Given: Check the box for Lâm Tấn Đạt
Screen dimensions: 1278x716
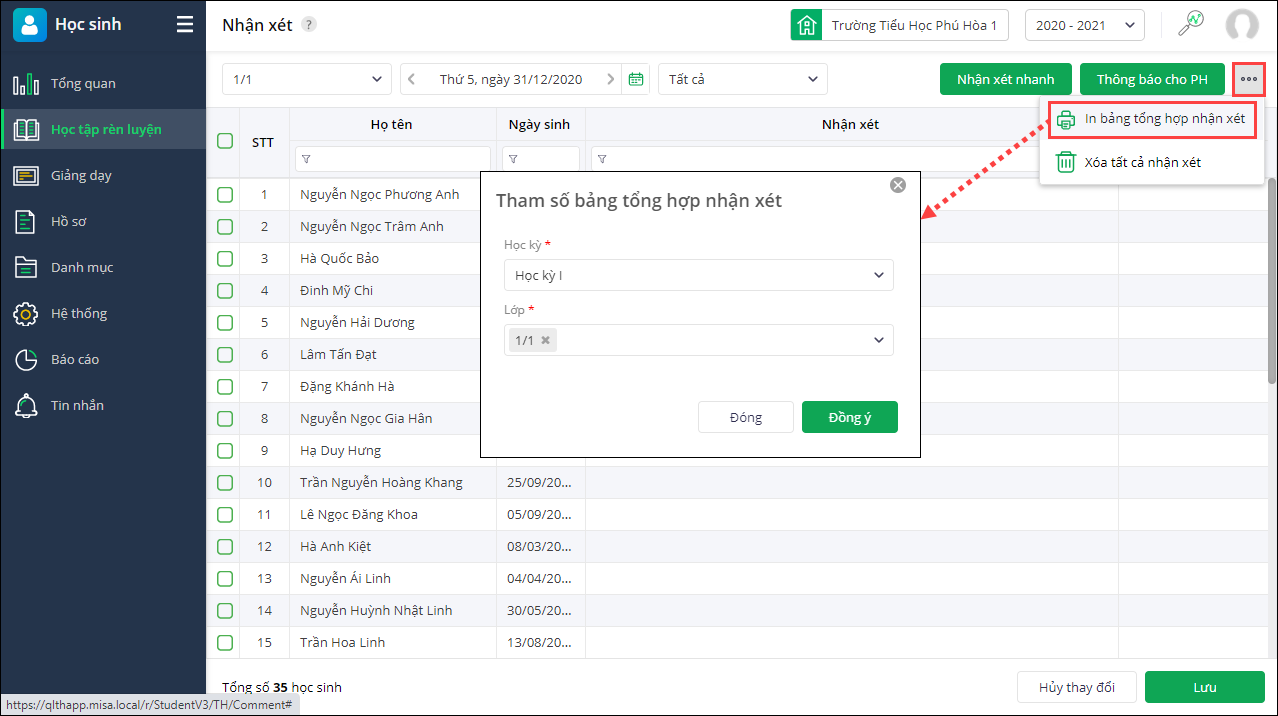Looking at the screenshot, I should pos(225,354).
